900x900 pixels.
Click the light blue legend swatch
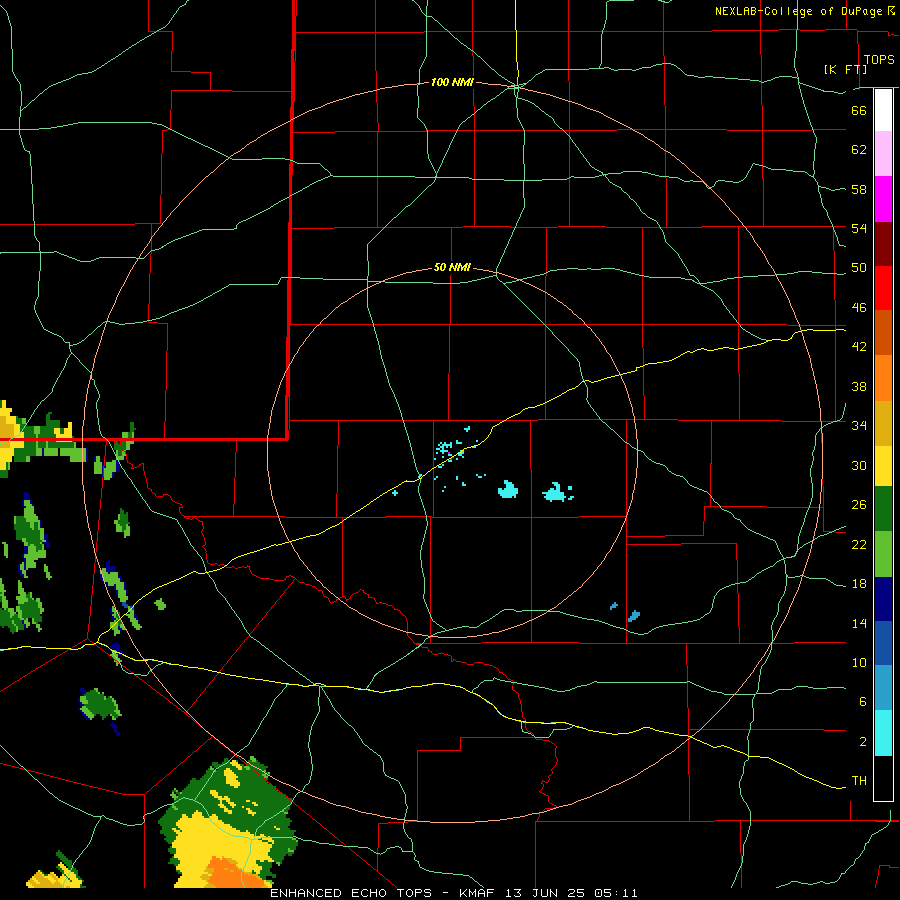point(883,688)
